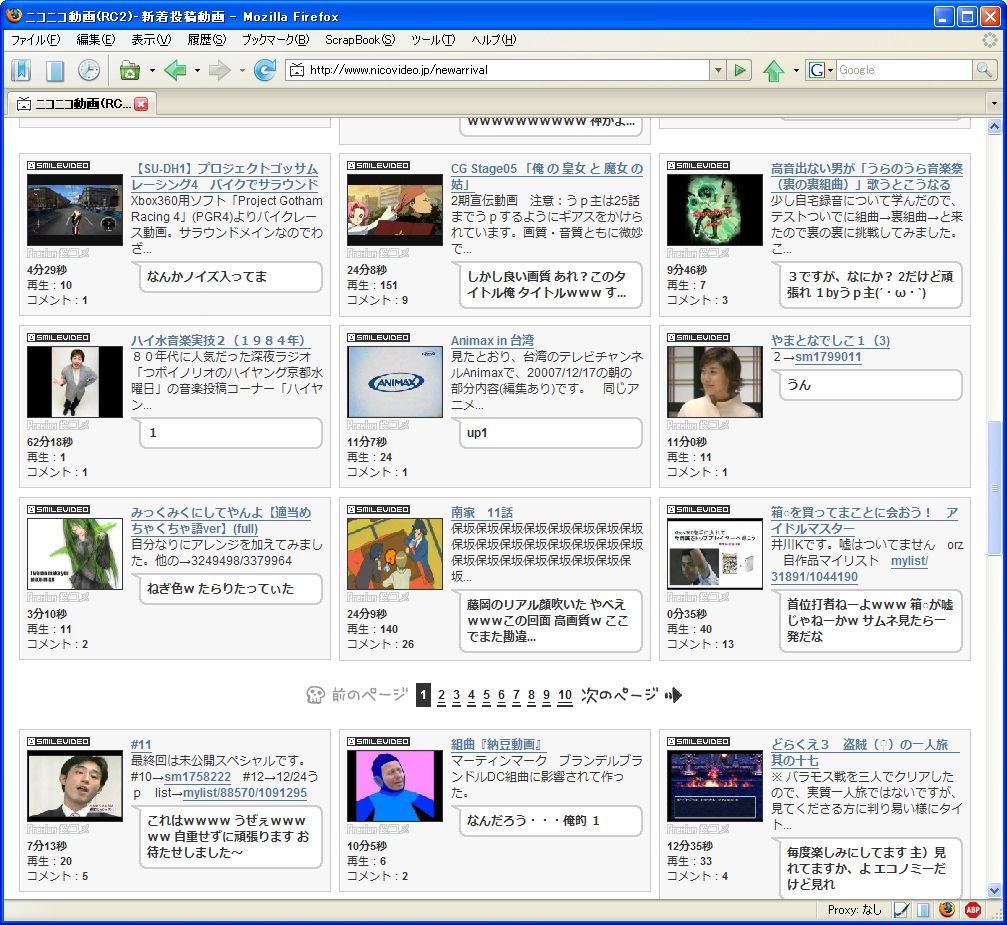Click the green recycle folder toolbar icon

[130, 70]
